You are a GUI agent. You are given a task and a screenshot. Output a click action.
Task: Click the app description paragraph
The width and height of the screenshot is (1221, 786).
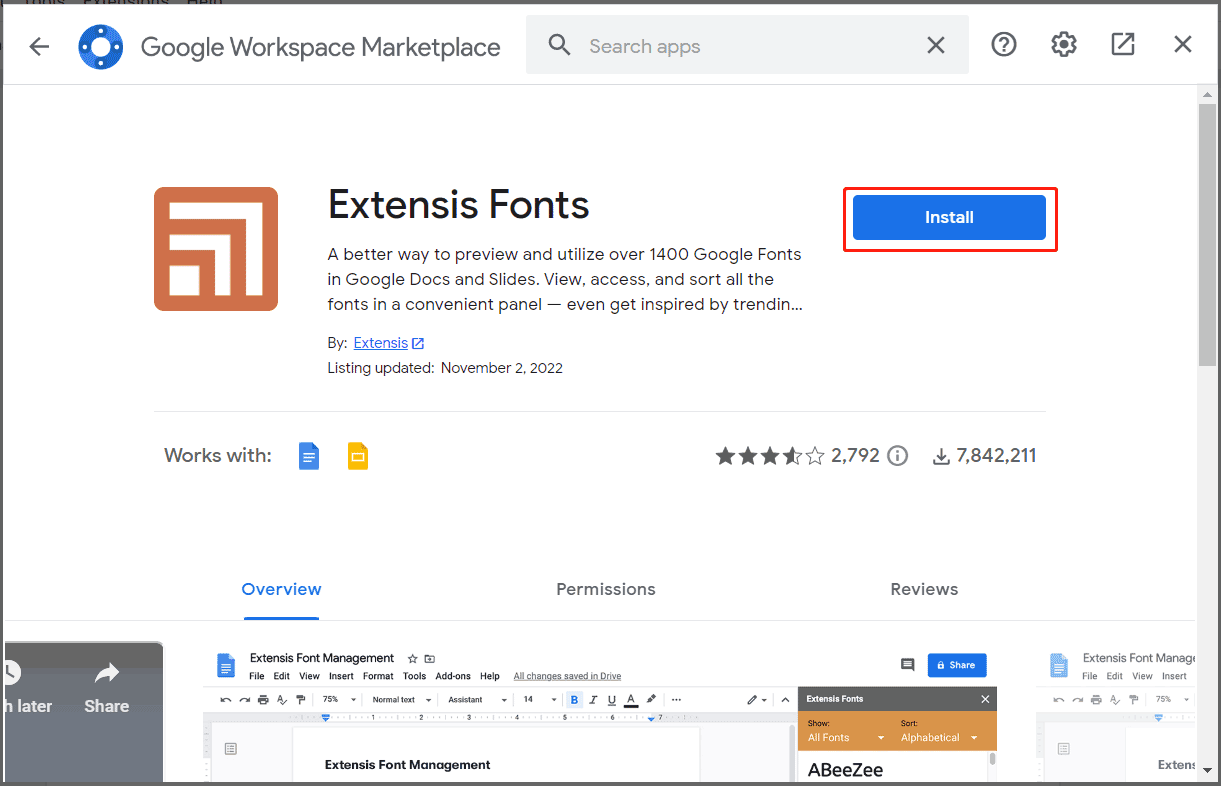(x=565, y=279)
